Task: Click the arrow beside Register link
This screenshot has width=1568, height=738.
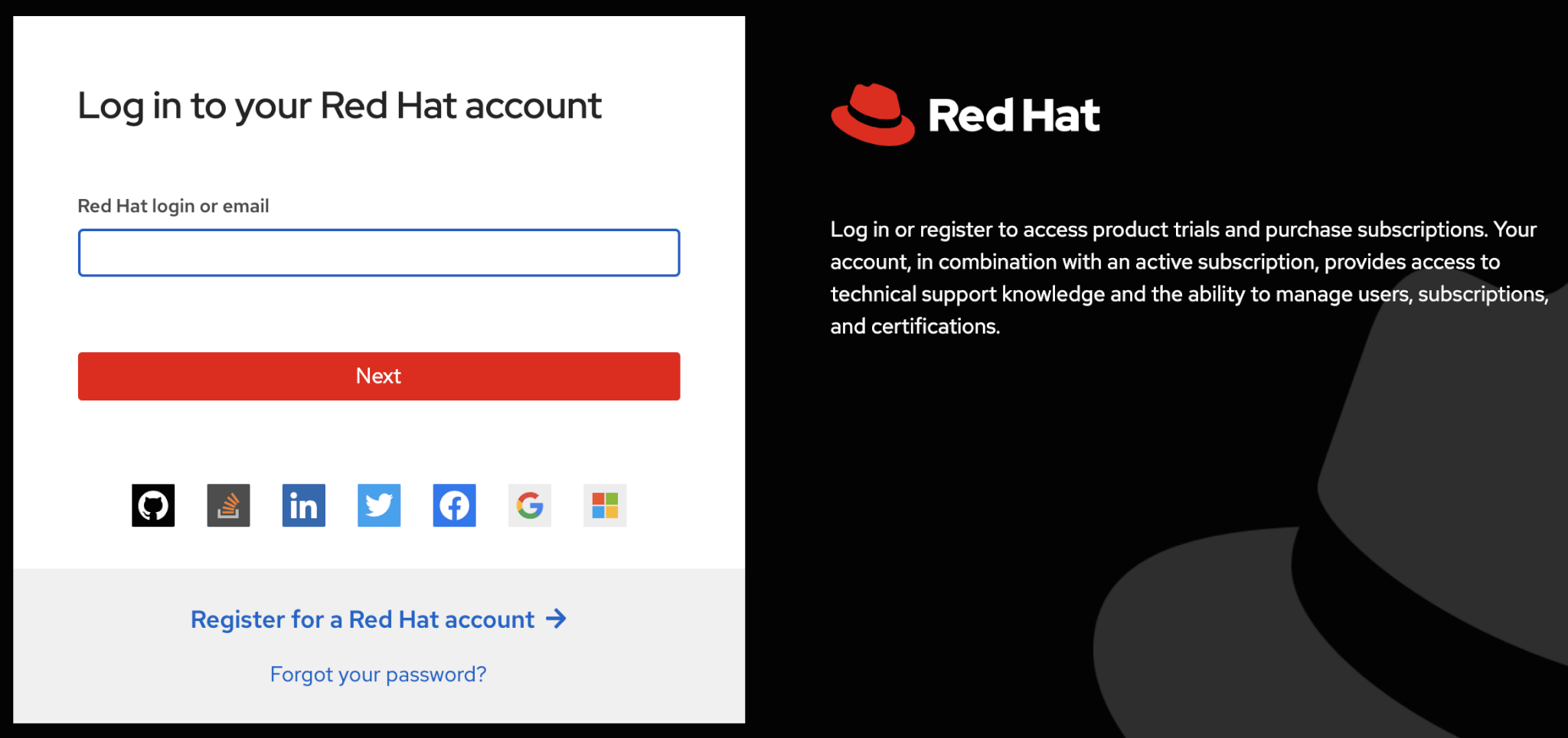Action: pyautogui.click(x=557, y=619)
